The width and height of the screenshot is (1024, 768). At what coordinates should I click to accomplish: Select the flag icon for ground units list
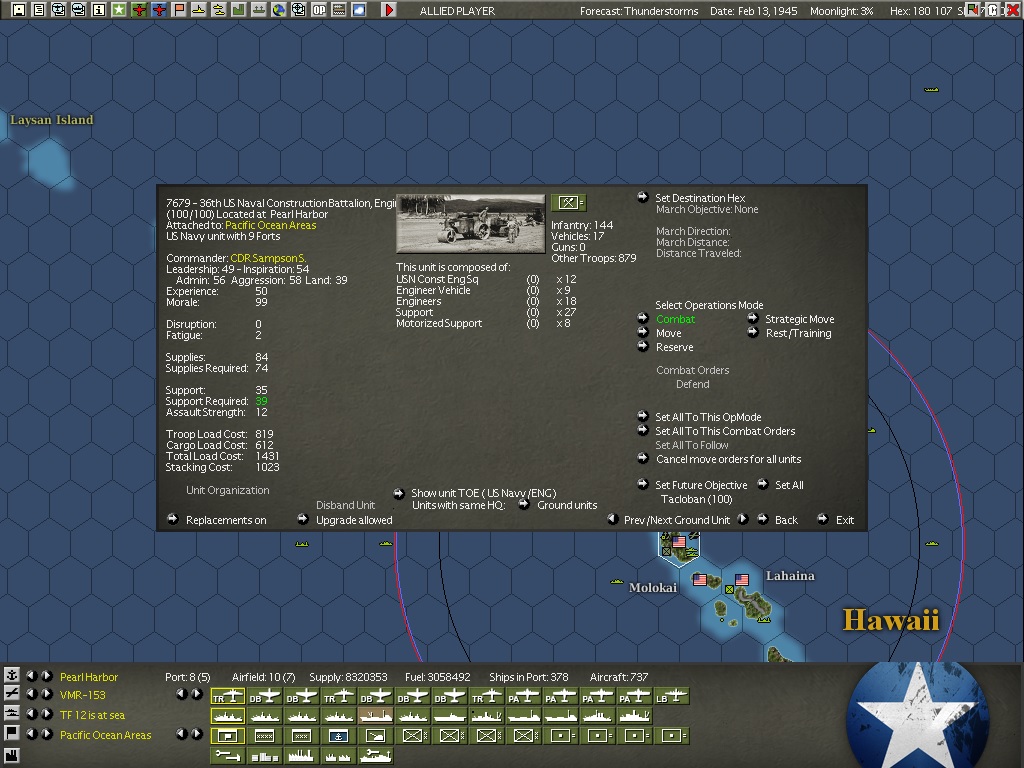(x=11, y=735)
